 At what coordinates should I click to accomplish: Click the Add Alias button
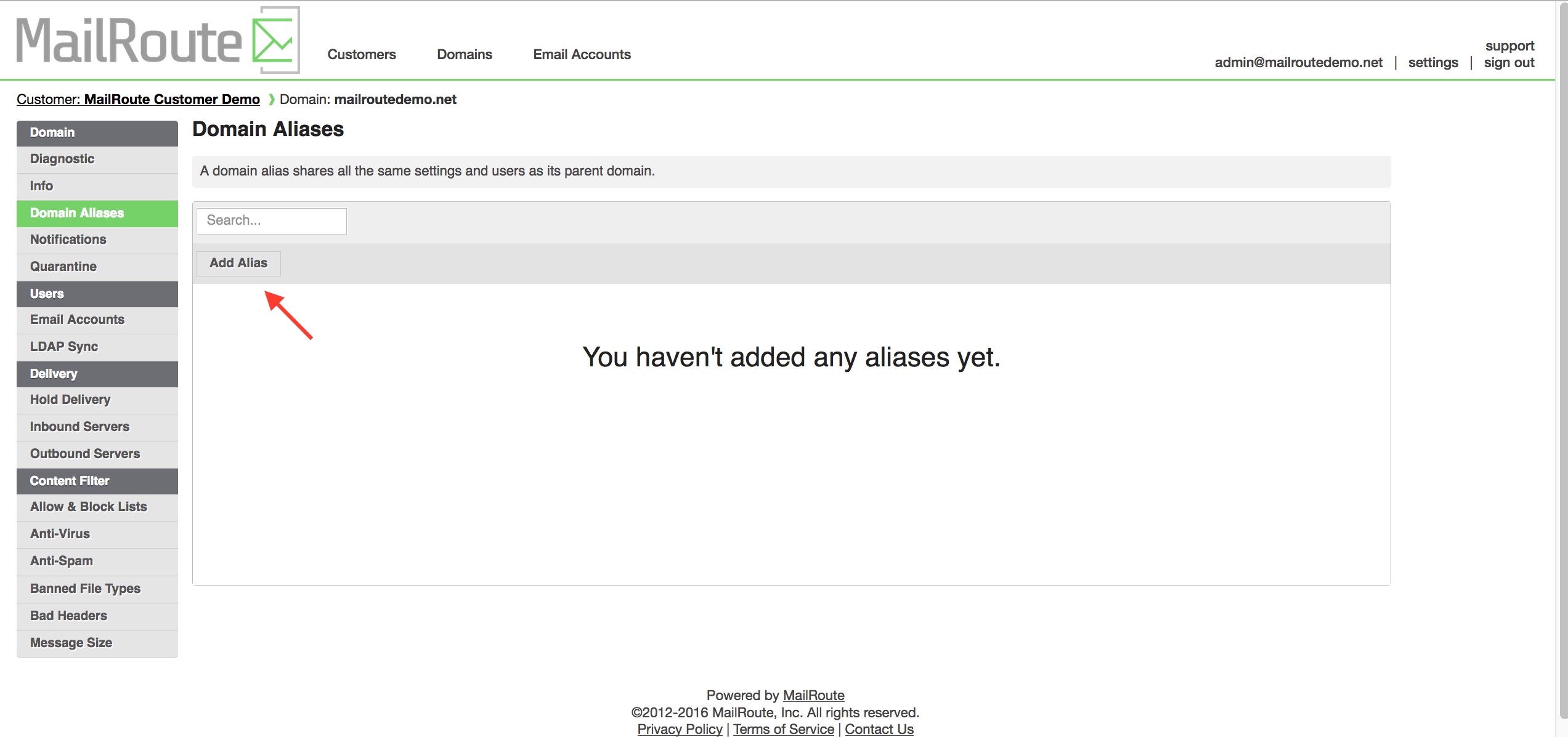click(x=238, y=264)
